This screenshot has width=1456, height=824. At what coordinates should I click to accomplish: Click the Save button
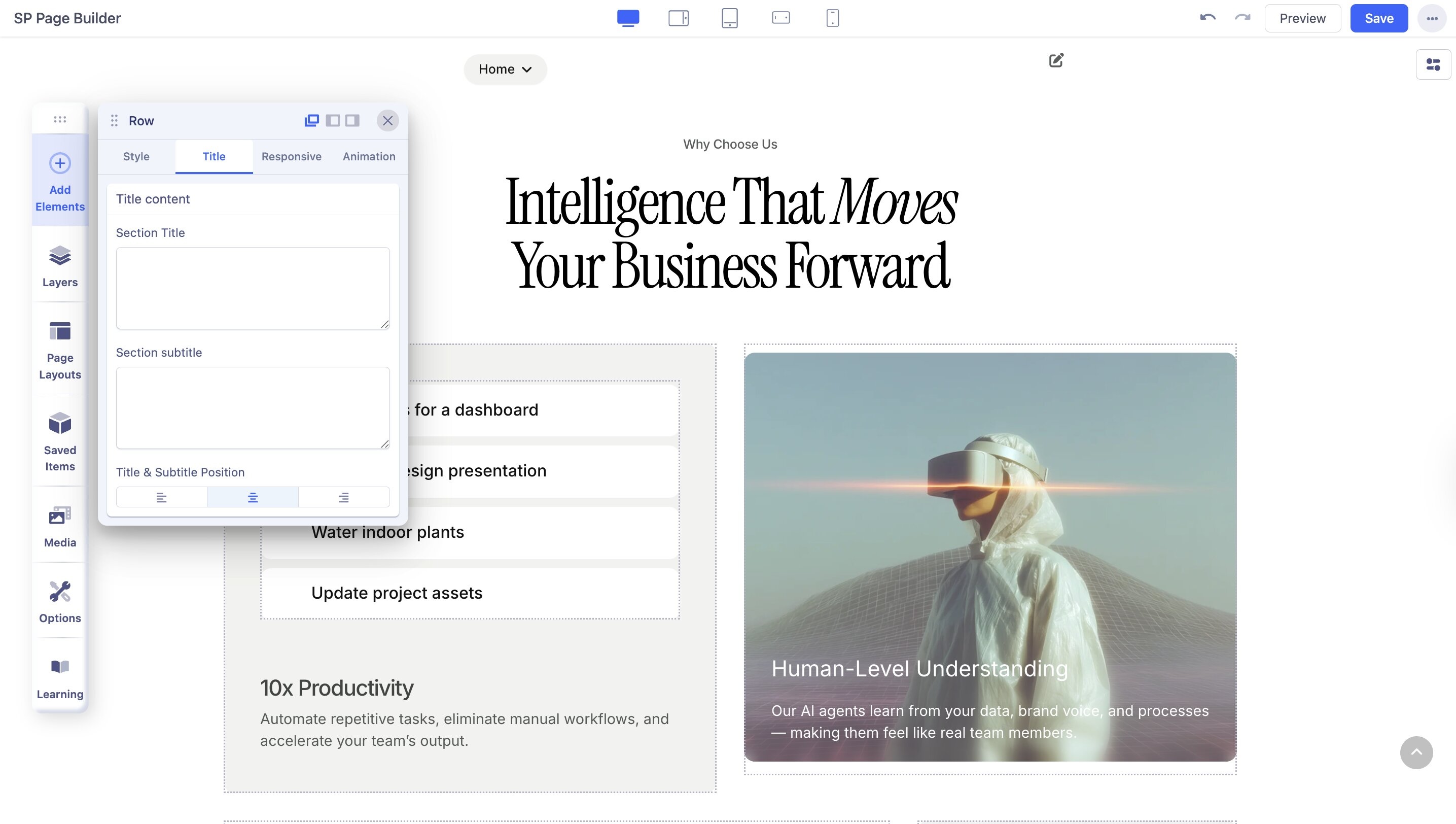pyautogui.click(x=1378, y=18)
